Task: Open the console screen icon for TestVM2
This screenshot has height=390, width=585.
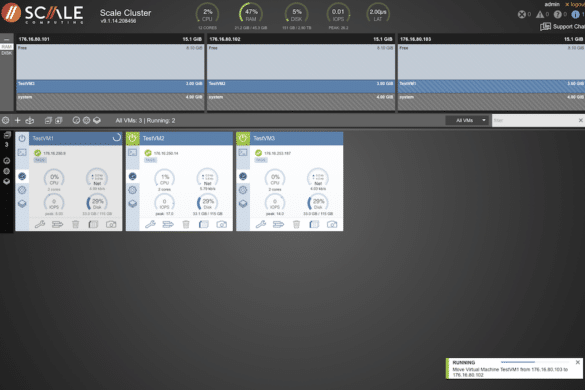Action: 132,152
